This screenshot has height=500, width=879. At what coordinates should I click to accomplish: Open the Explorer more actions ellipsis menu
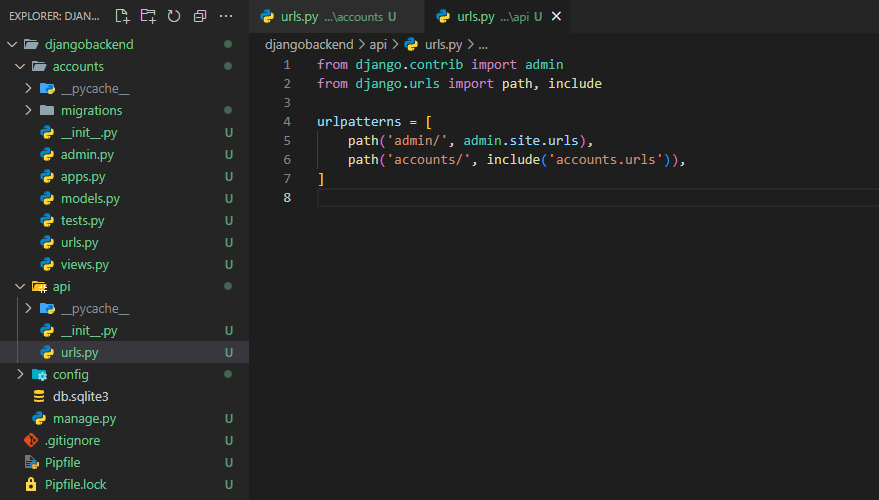pyautogui.click(x=227, y=16)
